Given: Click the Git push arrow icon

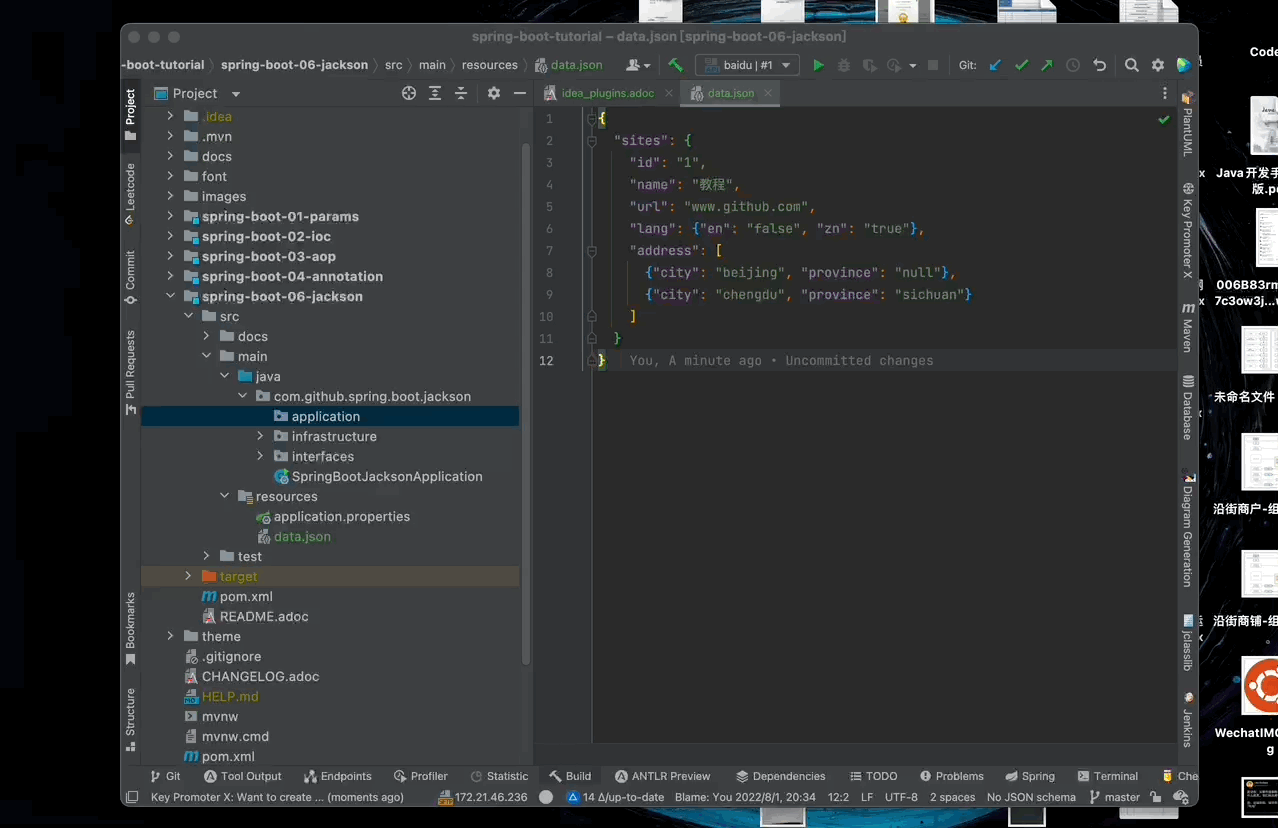Looking at the screenshot, I should point(1047,65).
